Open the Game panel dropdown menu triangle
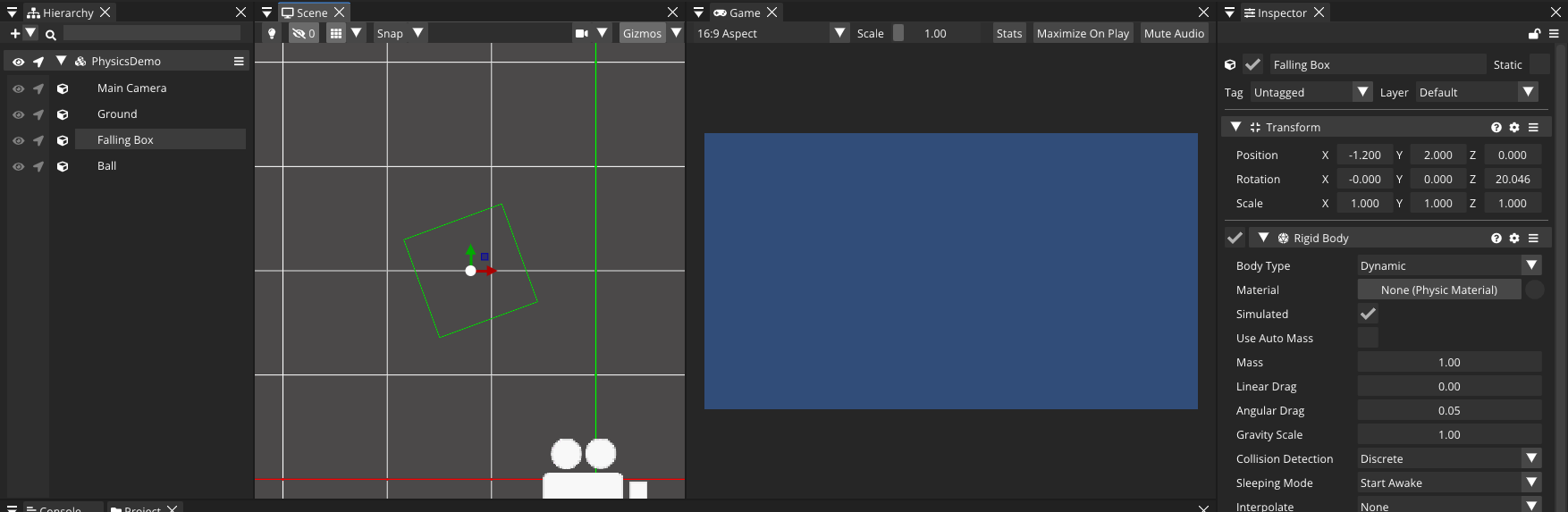The height and width of the screenshot is (512, 1568). pyautogui.click(x=698, y=13)
